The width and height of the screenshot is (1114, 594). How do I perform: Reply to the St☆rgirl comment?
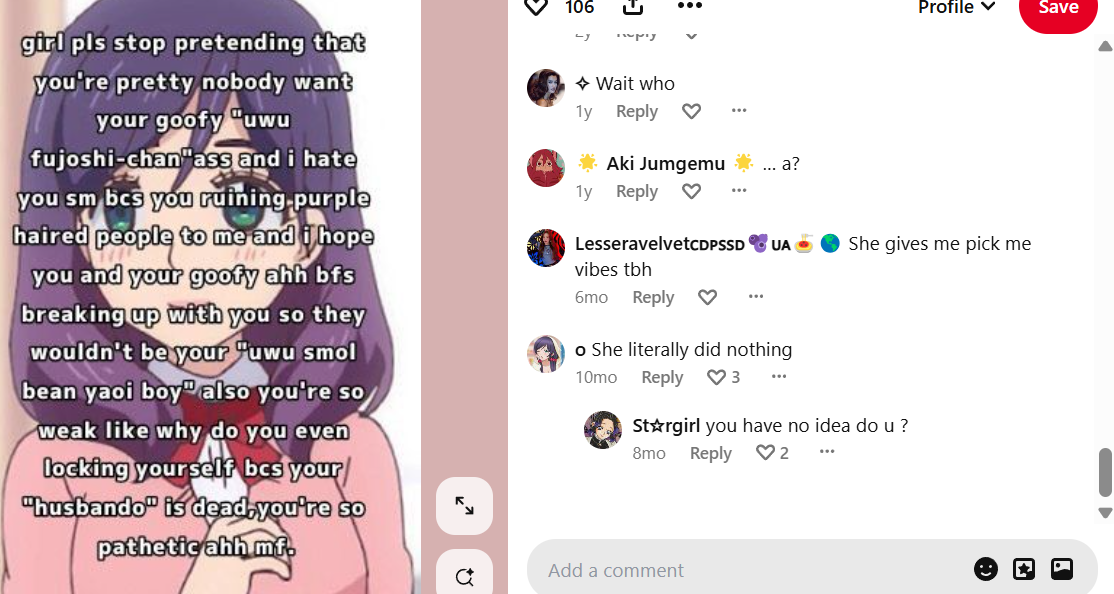(x=710, y=453)
